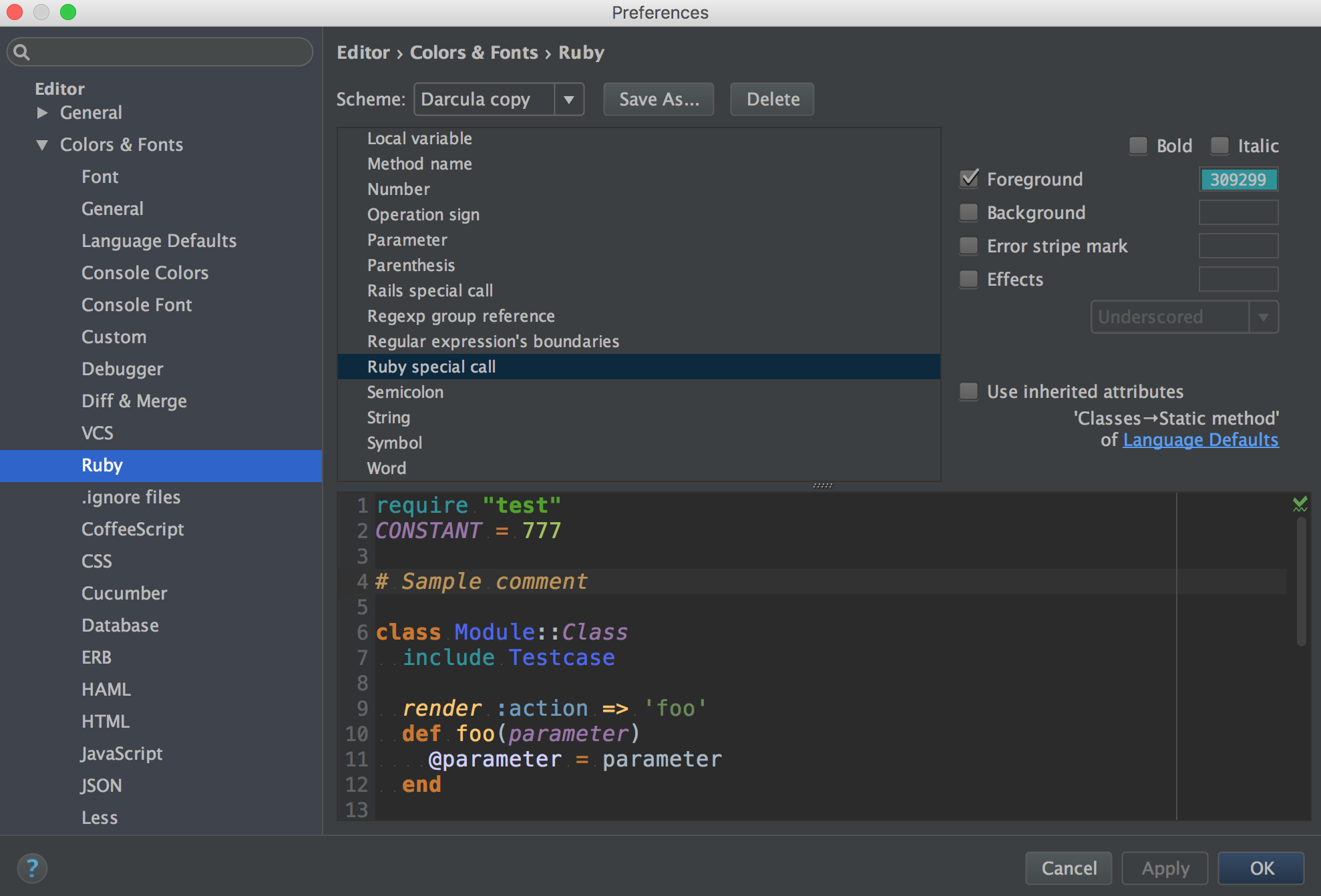The height and width of the screenshot is (896, 1321).
Task: Uncheck the Foreground checkbox
Action: [x=969, y=179]
